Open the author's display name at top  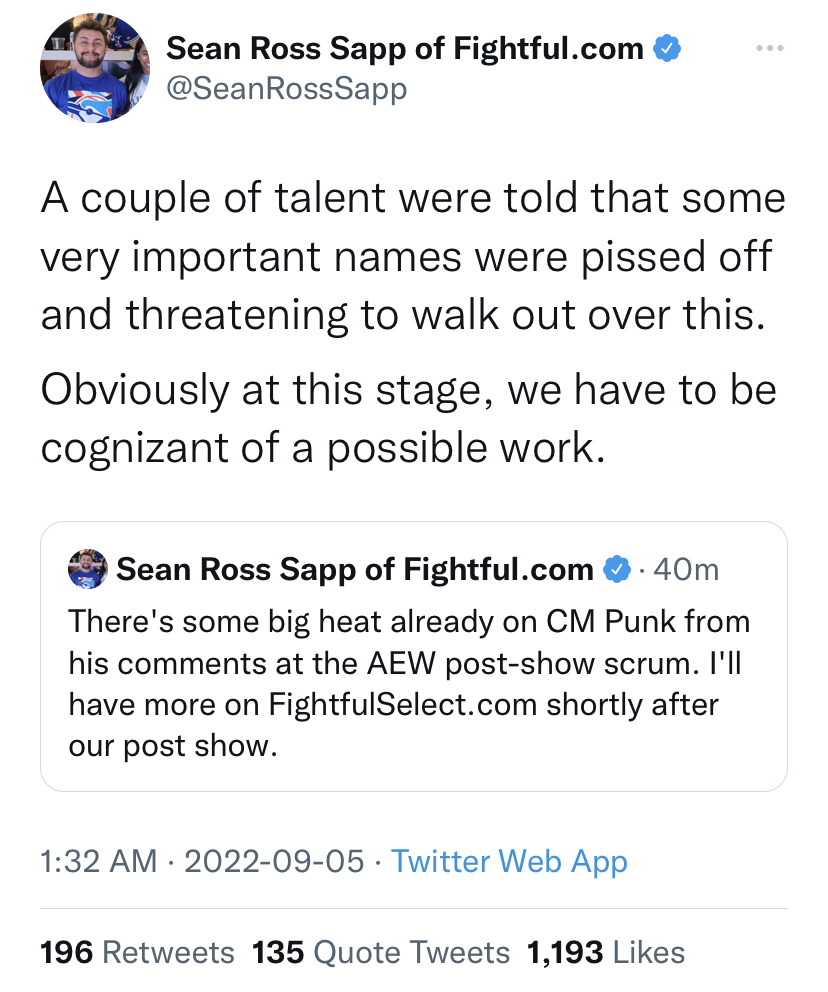pos(404,47)
